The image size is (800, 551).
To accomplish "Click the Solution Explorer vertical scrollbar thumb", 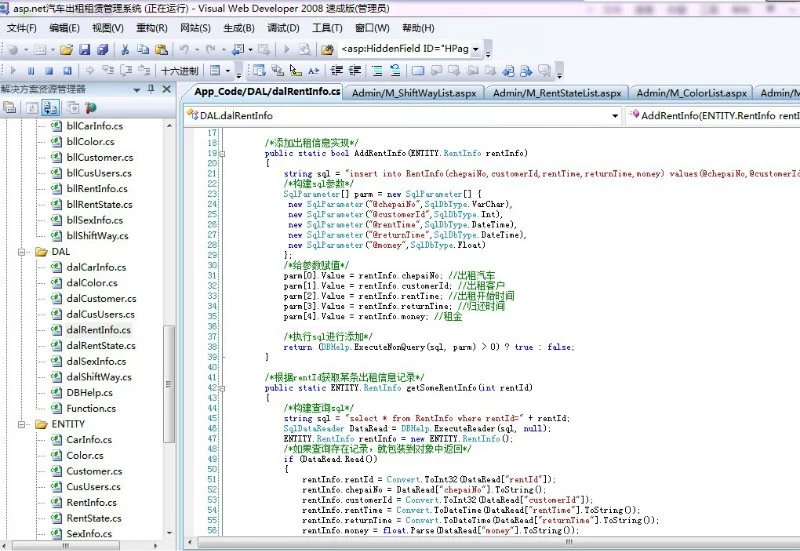I will tap(169, 384).
